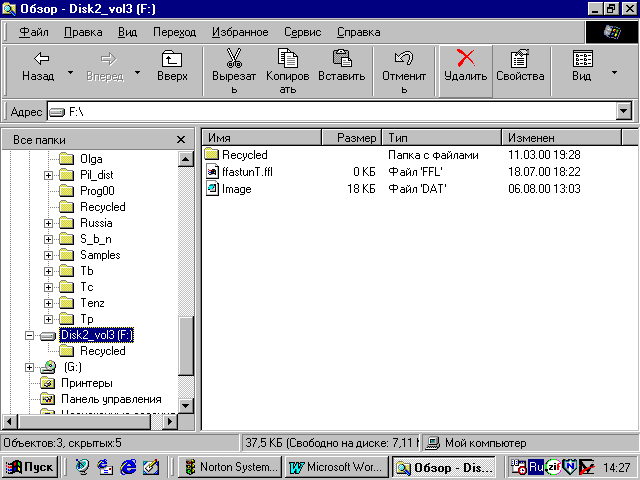Go back with the Назад toolbar button
Viewport: 640px width, 480px height.
pos(38,67)
